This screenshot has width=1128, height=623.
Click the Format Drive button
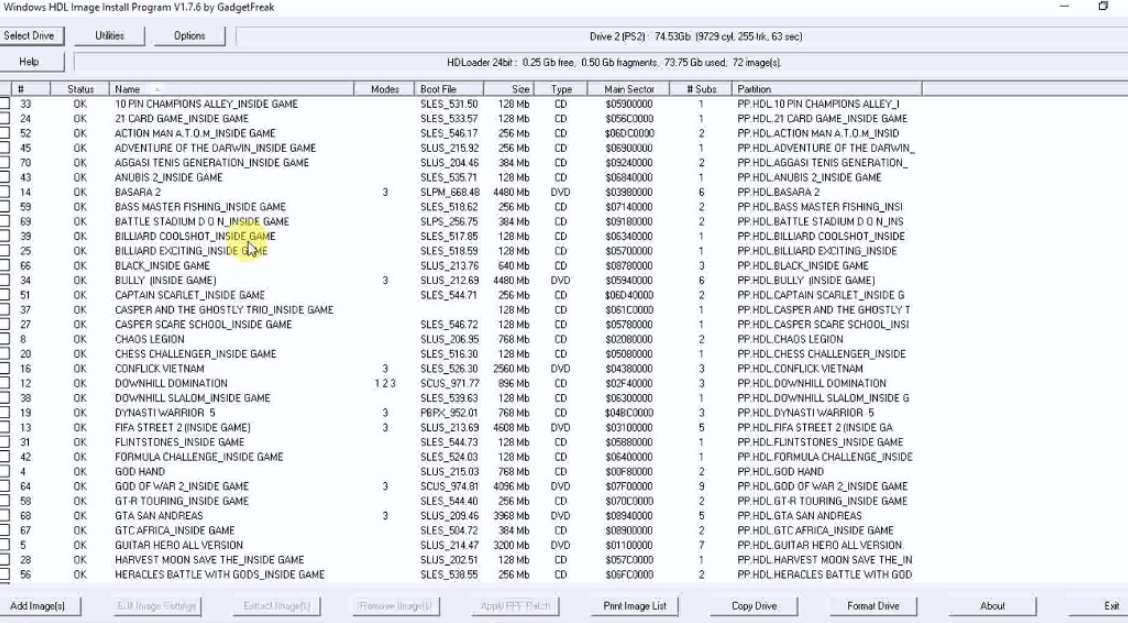click(x=873, y=606)
